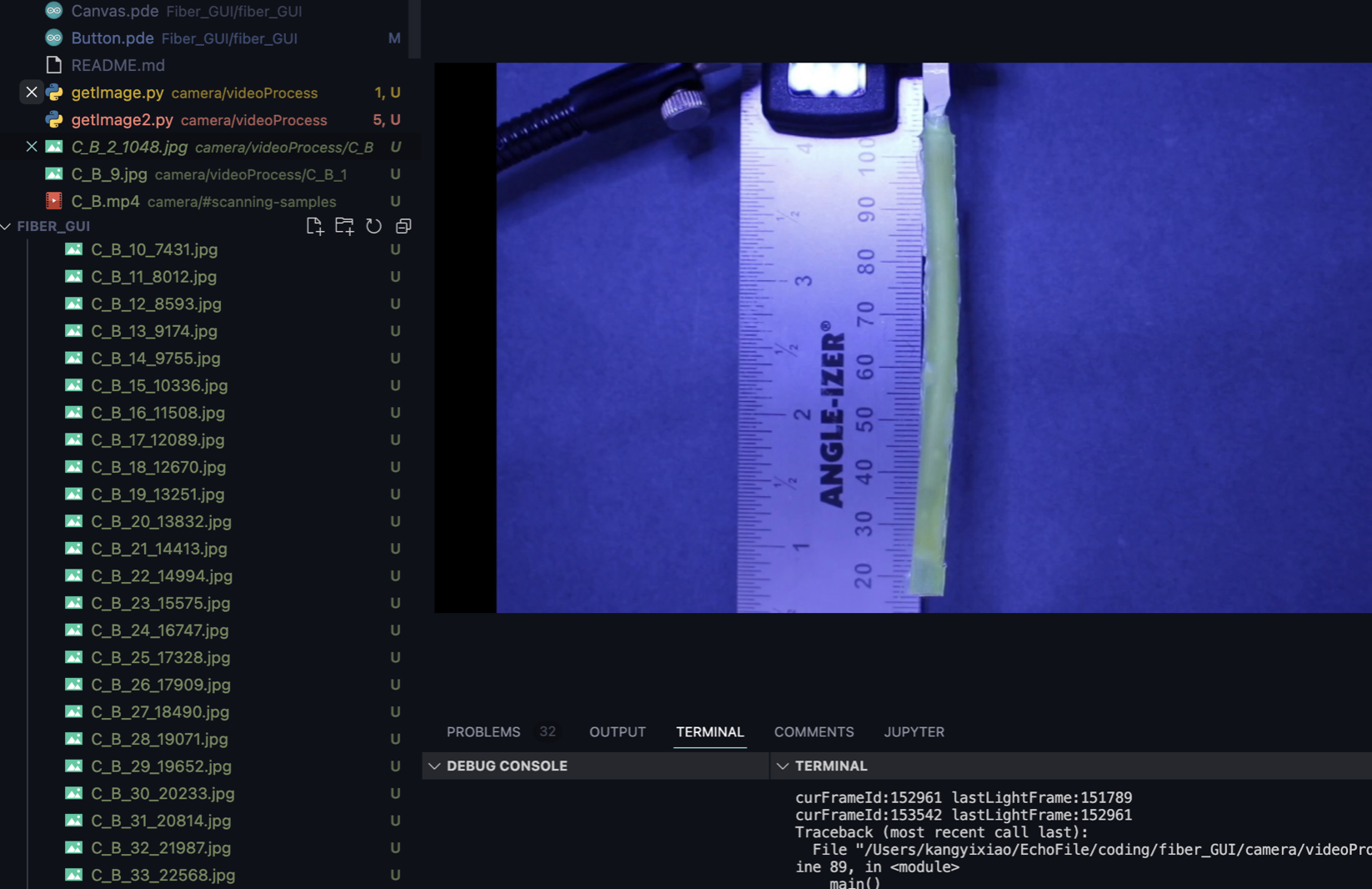Click the Traceback line in terminal output

click(941, 832)
